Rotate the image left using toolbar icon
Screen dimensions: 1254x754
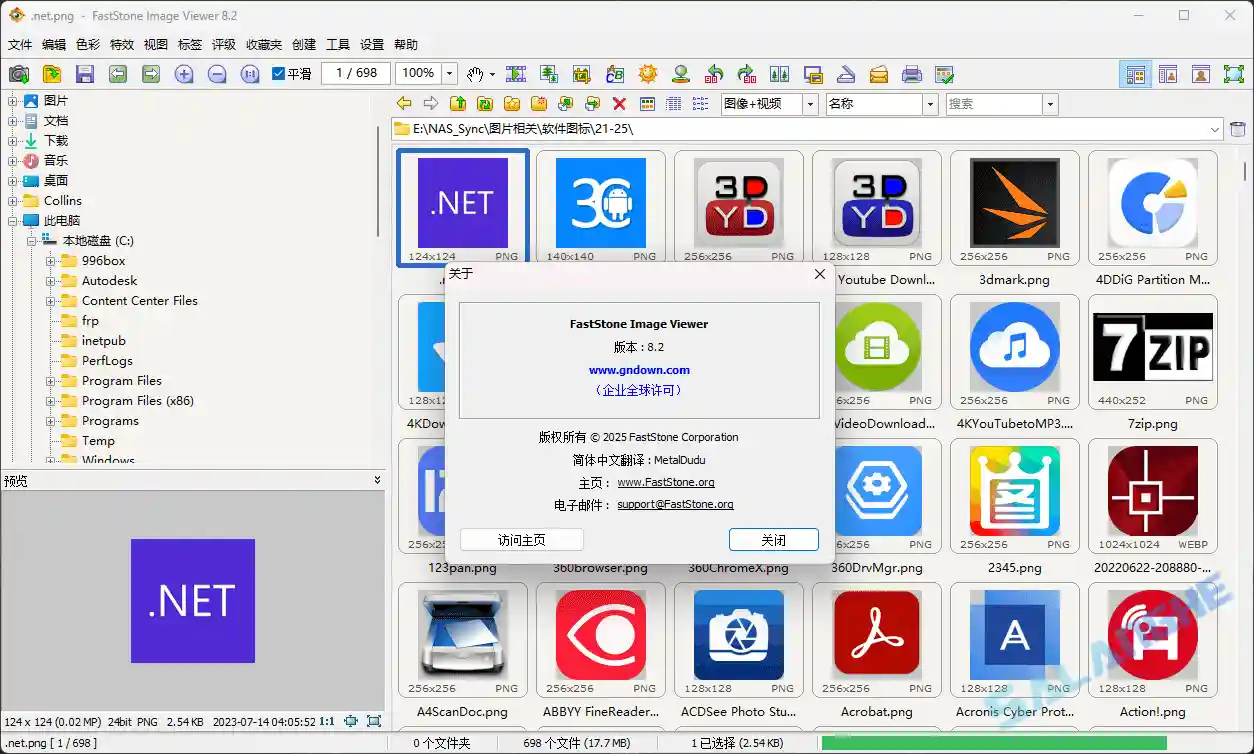[x=715, y=73]
